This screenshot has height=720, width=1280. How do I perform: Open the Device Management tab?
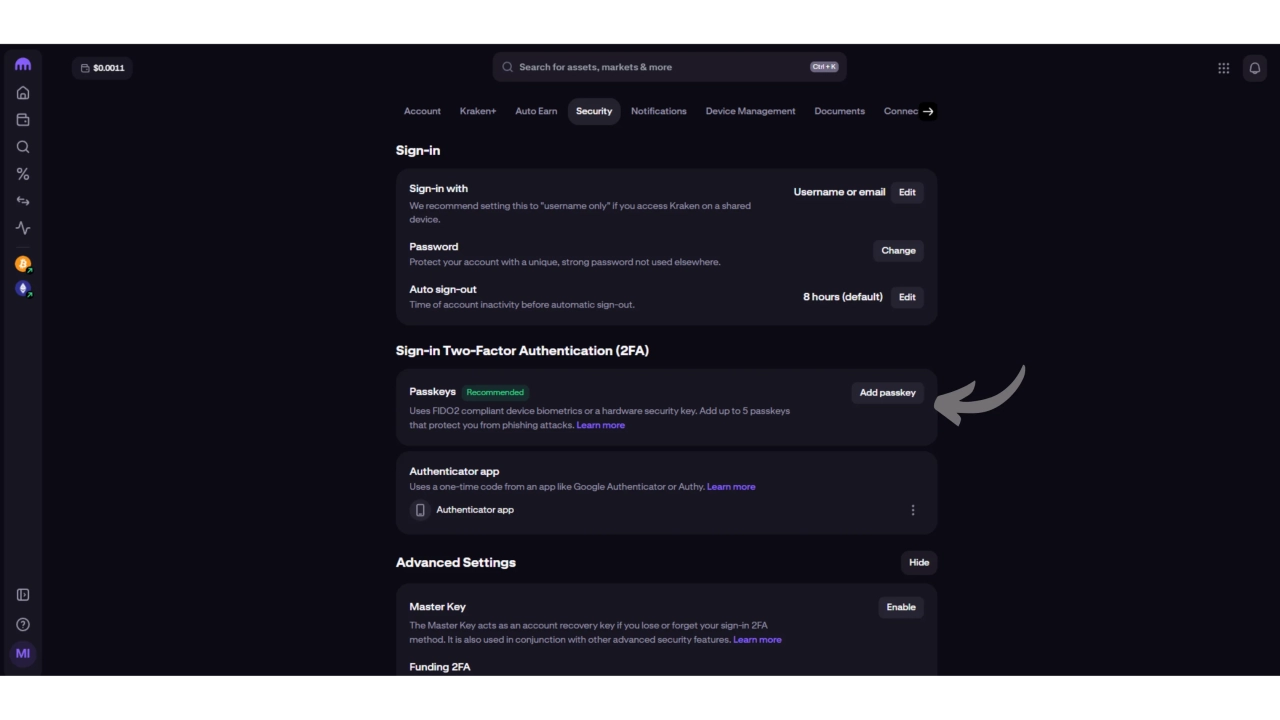(750, 111)
